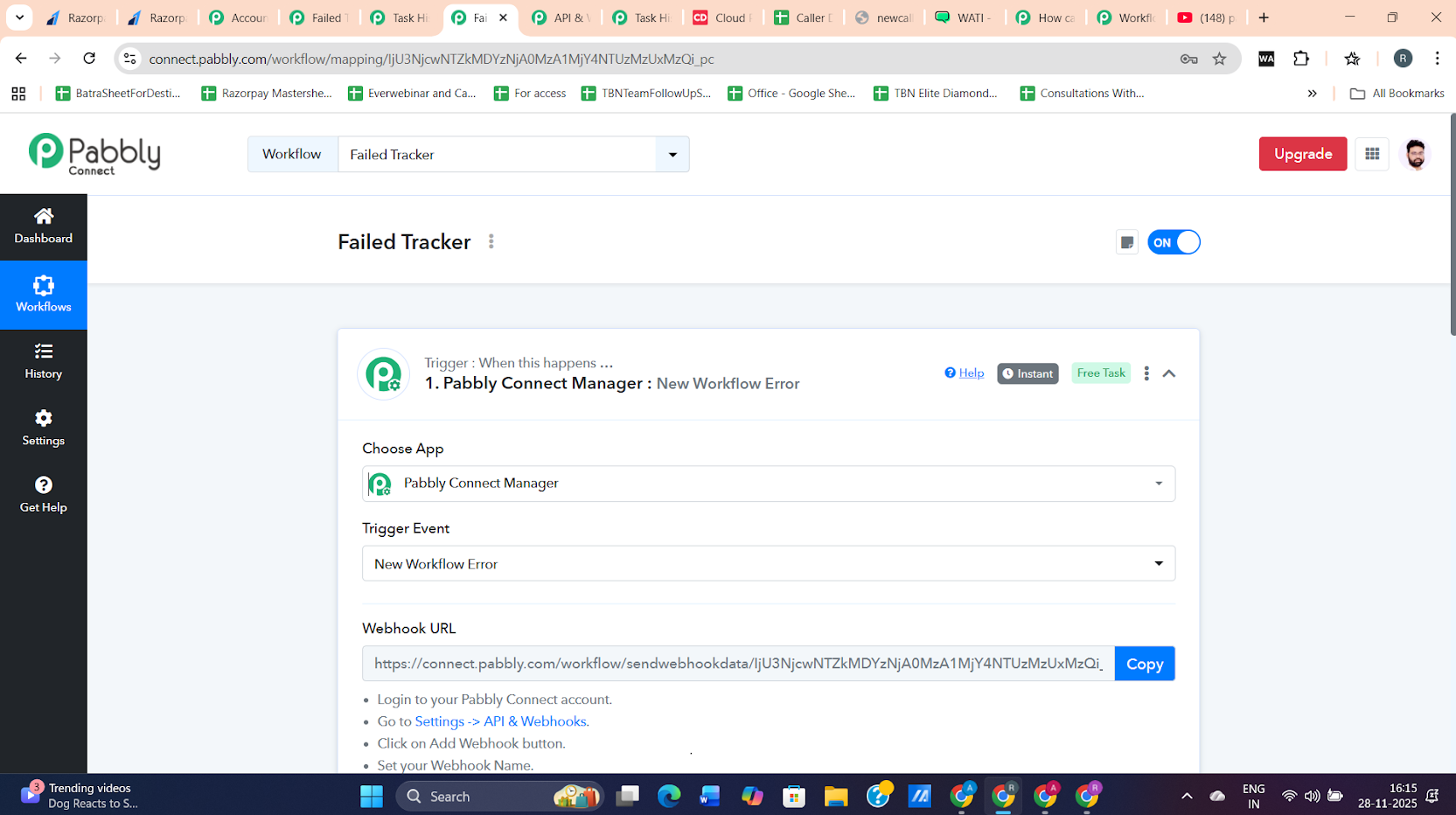Click the Get Help sidebar icon

43,494
